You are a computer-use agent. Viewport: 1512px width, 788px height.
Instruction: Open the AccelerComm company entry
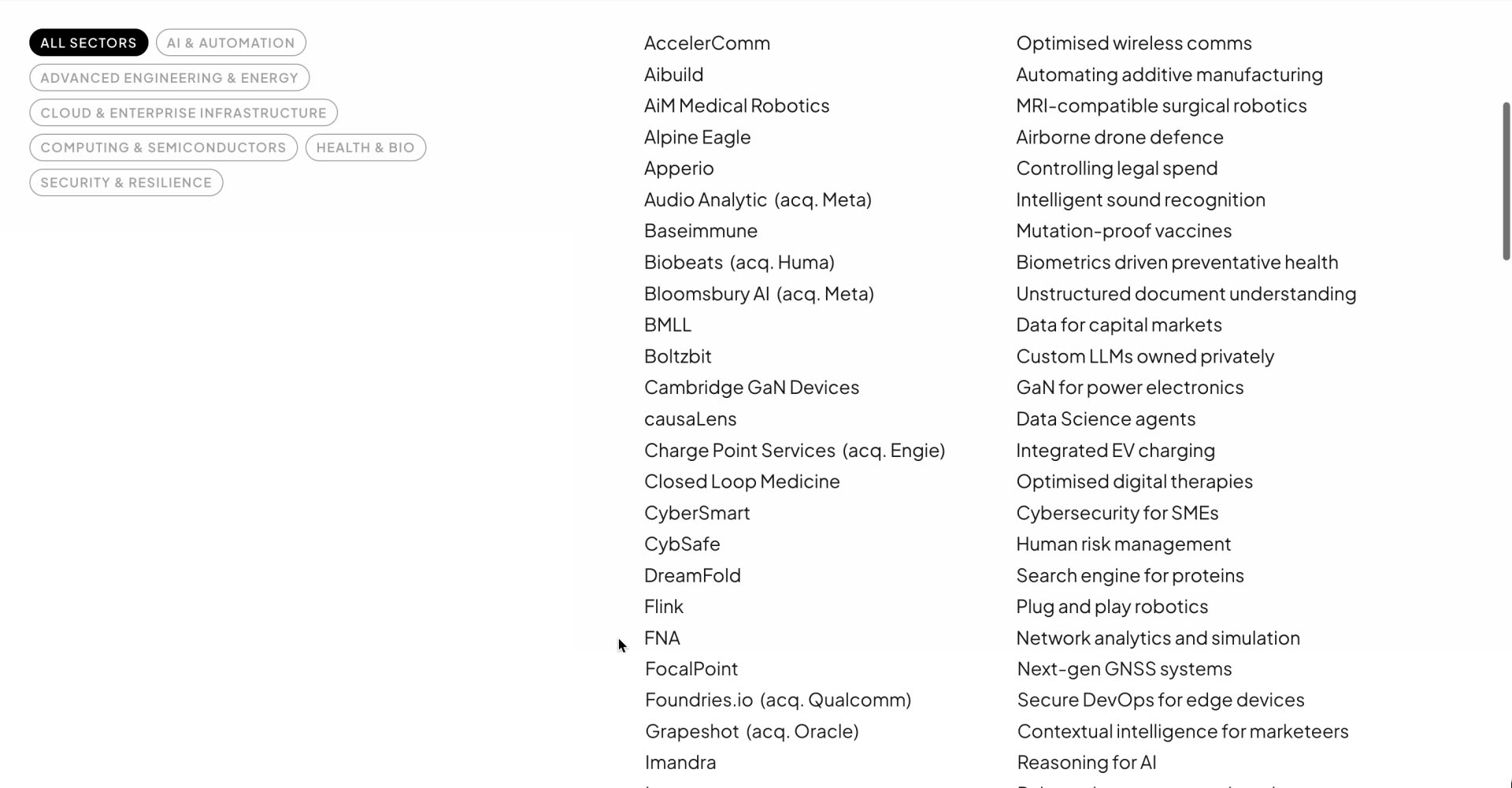(x=706, y=43)
